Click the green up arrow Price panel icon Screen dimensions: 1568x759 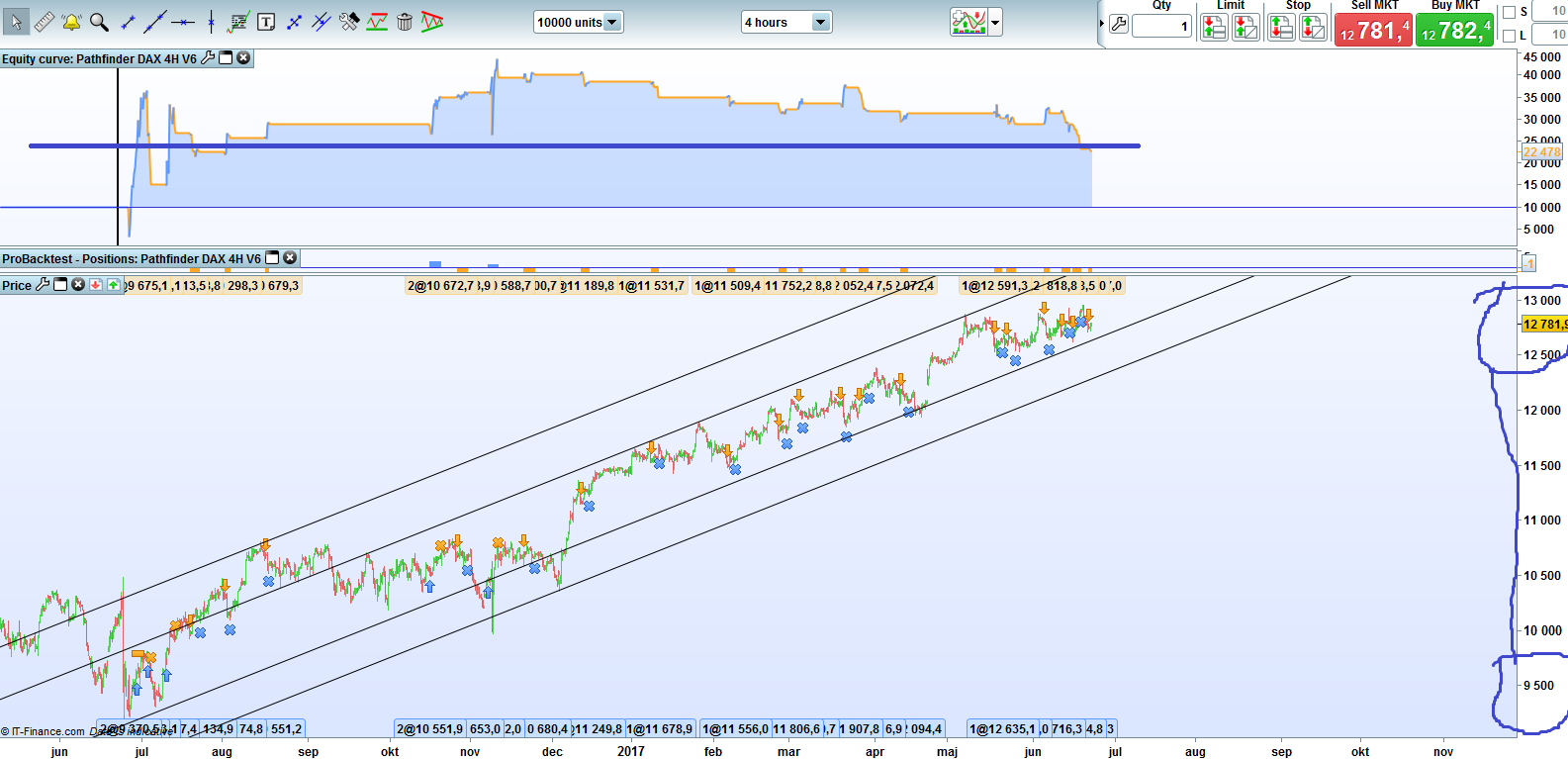(x=114, y=285)
